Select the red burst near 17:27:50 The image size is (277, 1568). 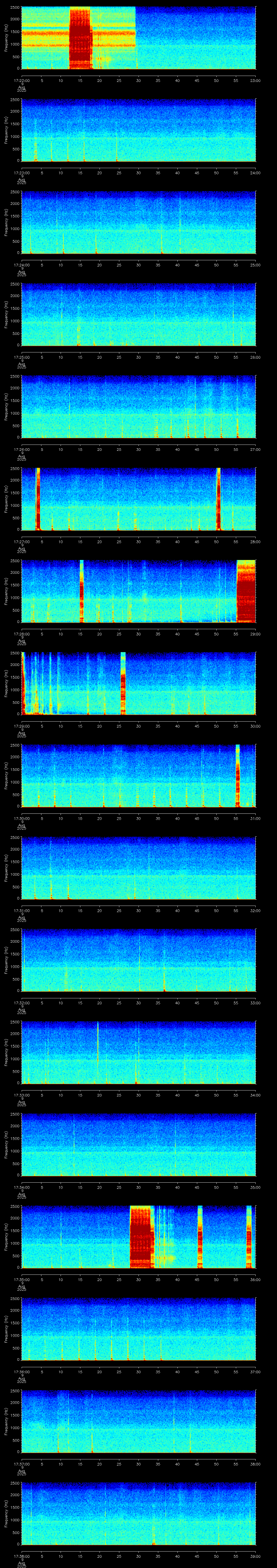pyautogui.click(x=219, y=499)
